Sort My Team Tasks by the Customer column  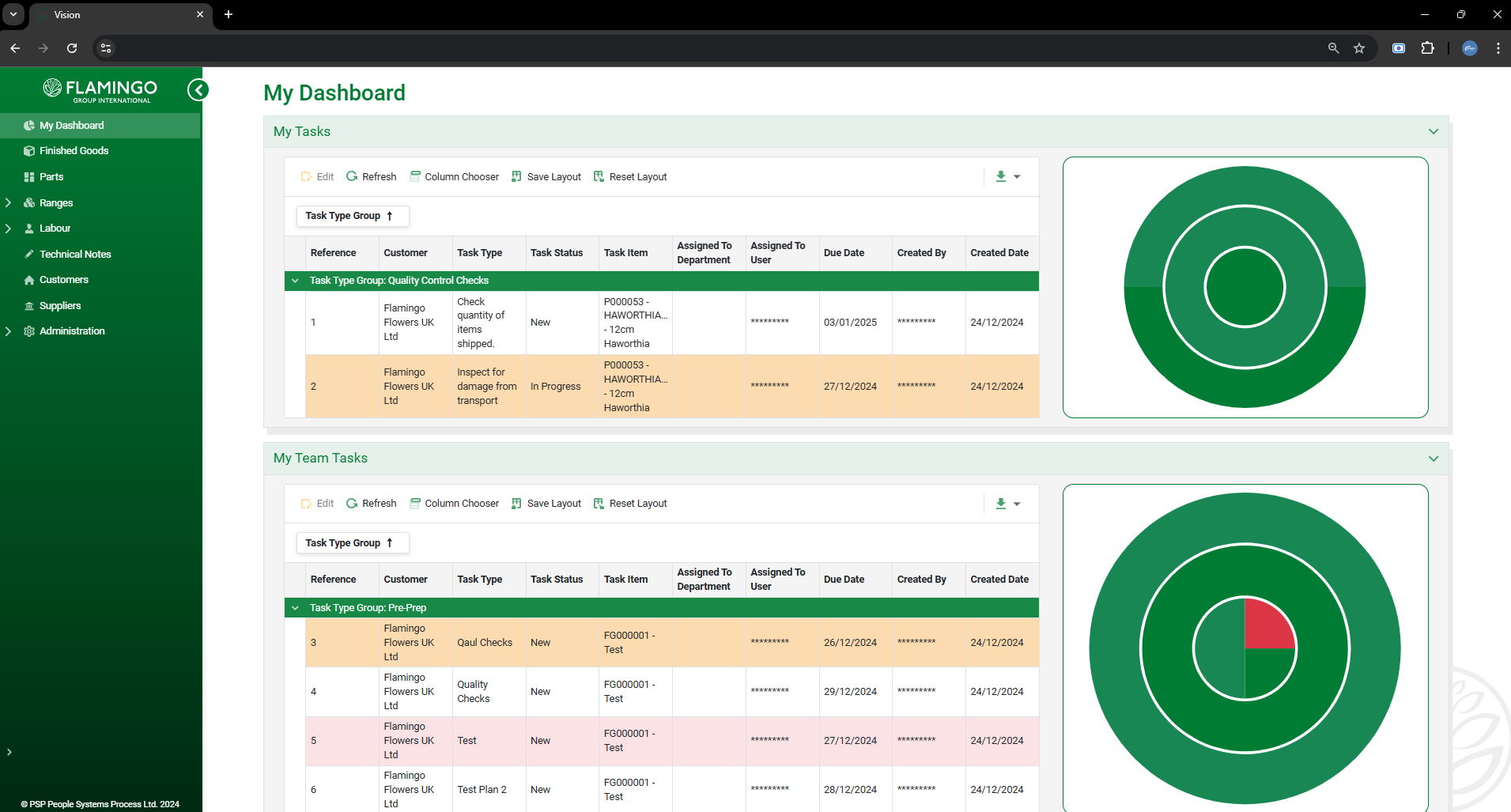[416, 580]
